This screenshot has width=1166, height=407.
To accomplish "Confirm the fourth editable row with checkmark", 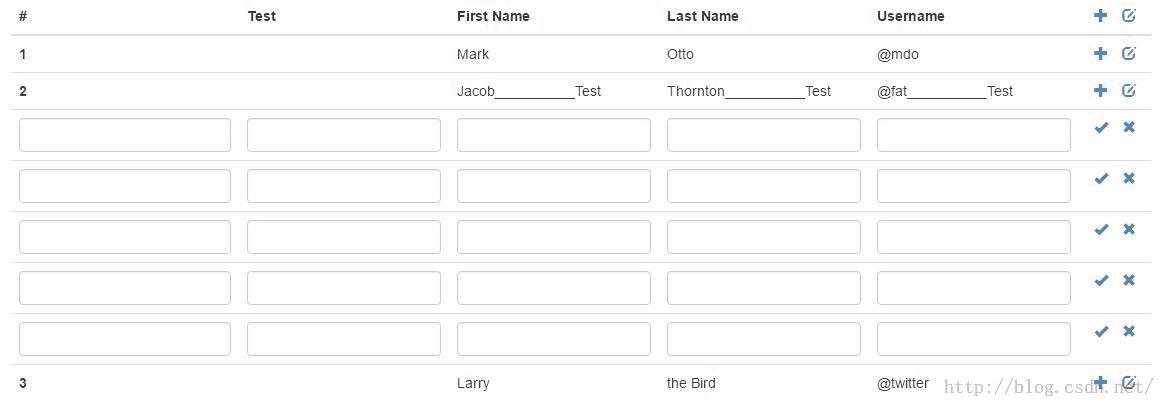I will [1101, 281].
